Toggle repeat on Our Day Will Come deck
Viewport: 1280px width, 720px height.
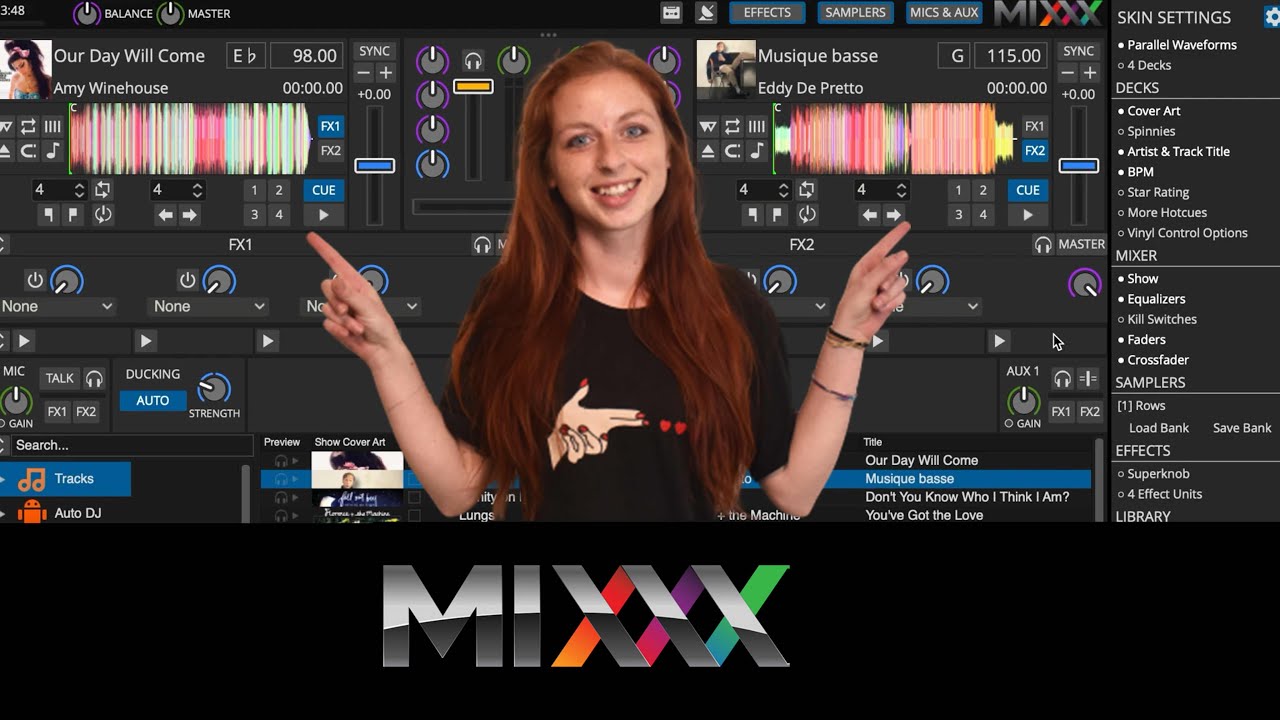28,126
